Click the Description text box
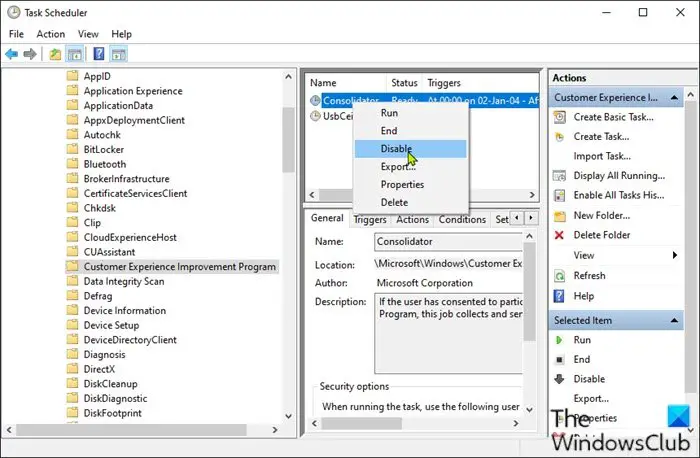The height and width of the screenshot is (458, 700). 448,333
